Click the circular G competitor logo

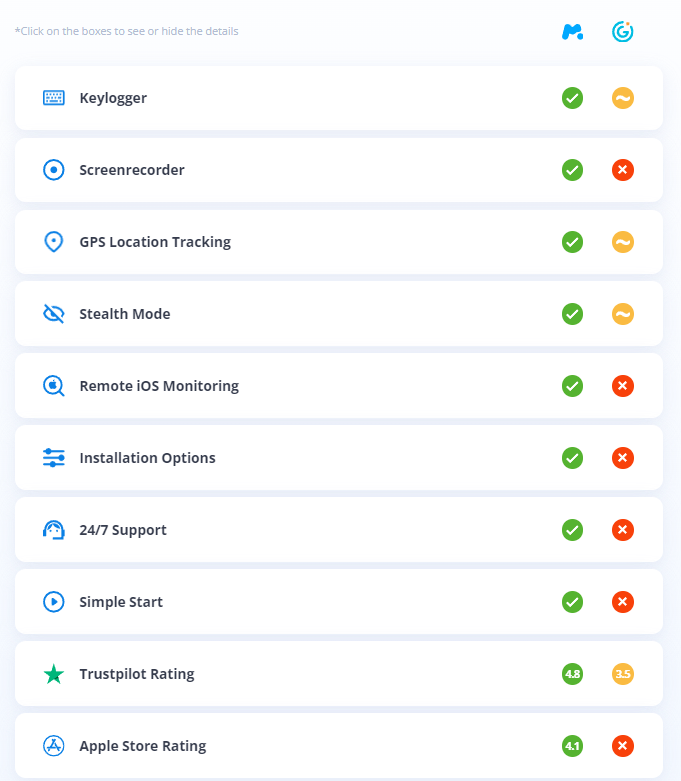623,32
